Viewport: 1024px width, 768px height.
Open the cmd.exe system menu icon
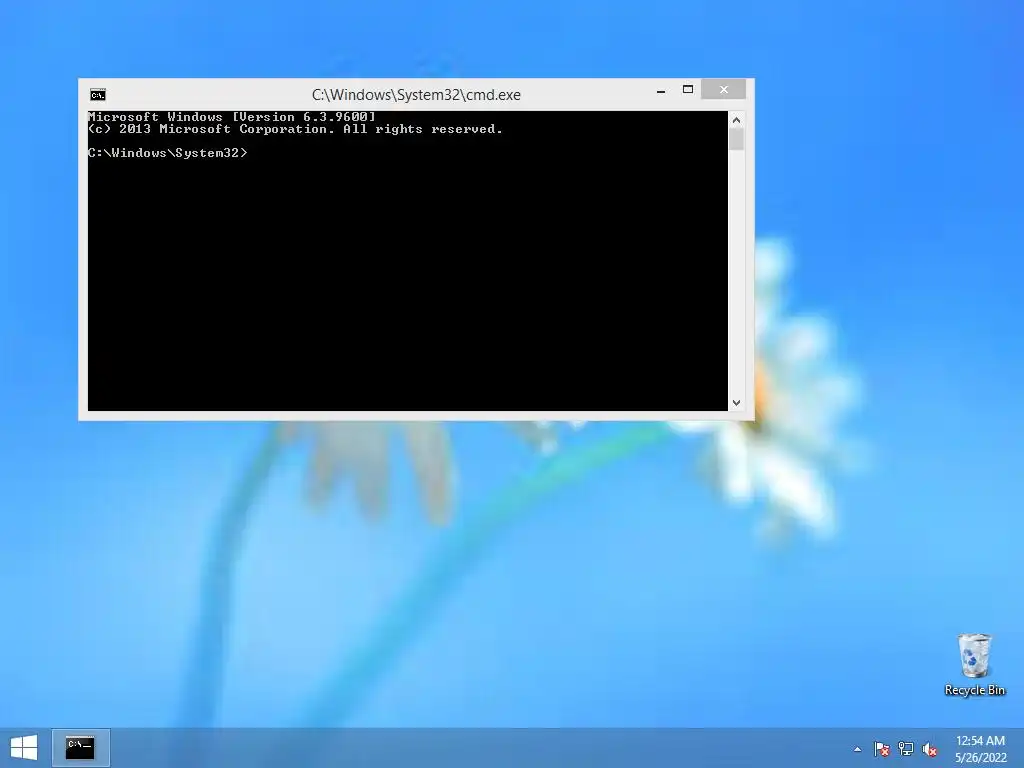pos(98,95)
